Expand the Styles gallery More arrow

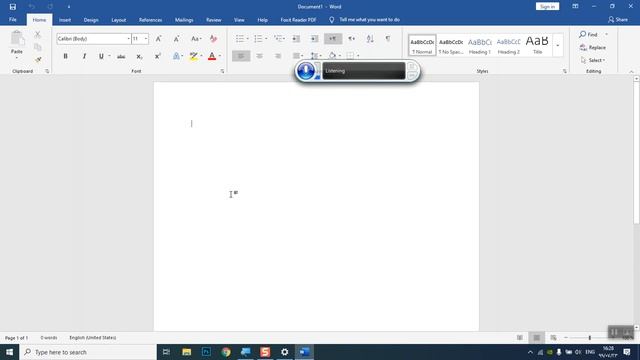[x=558, y=45]
